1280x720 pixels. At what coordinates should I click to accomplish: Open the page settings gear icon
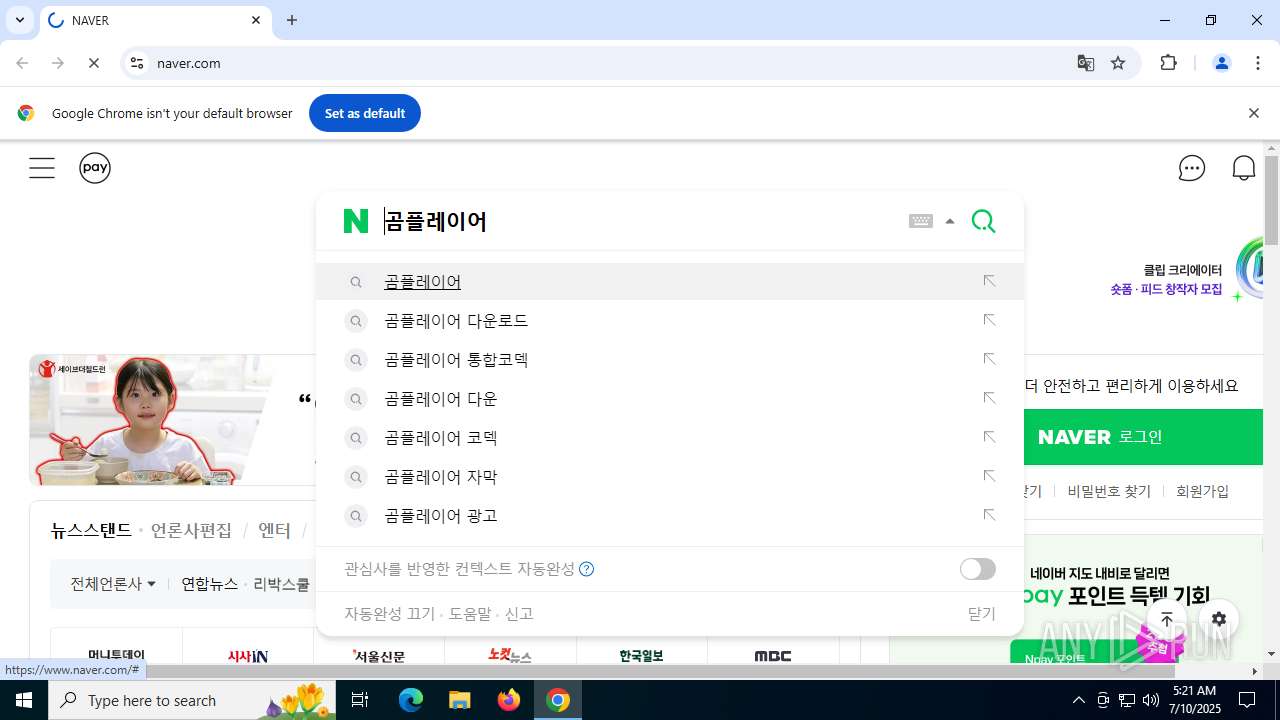(1219, 619)
